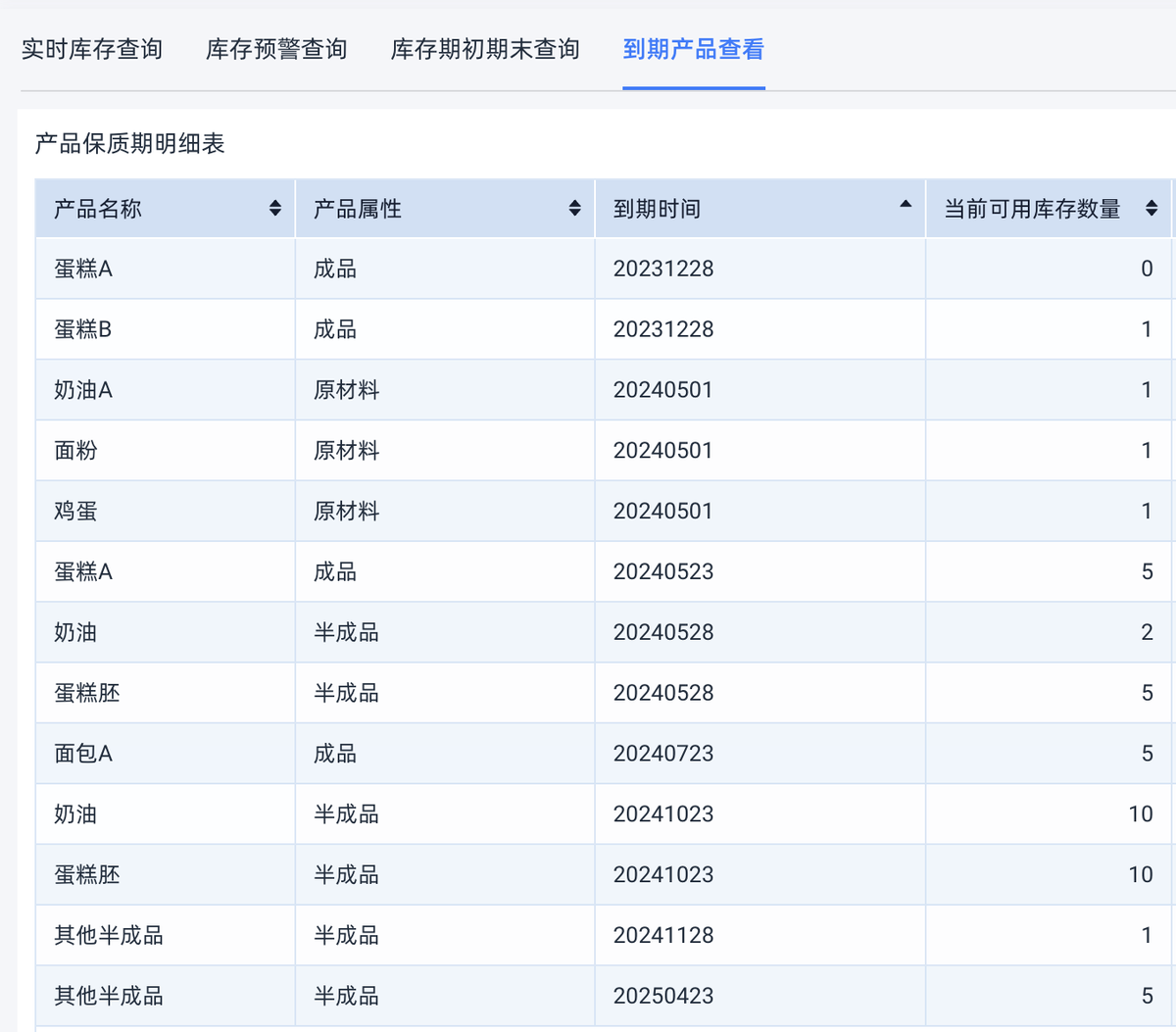
Task: Click 其他半成品 expiring 20241128
Action: coord(109,936)
